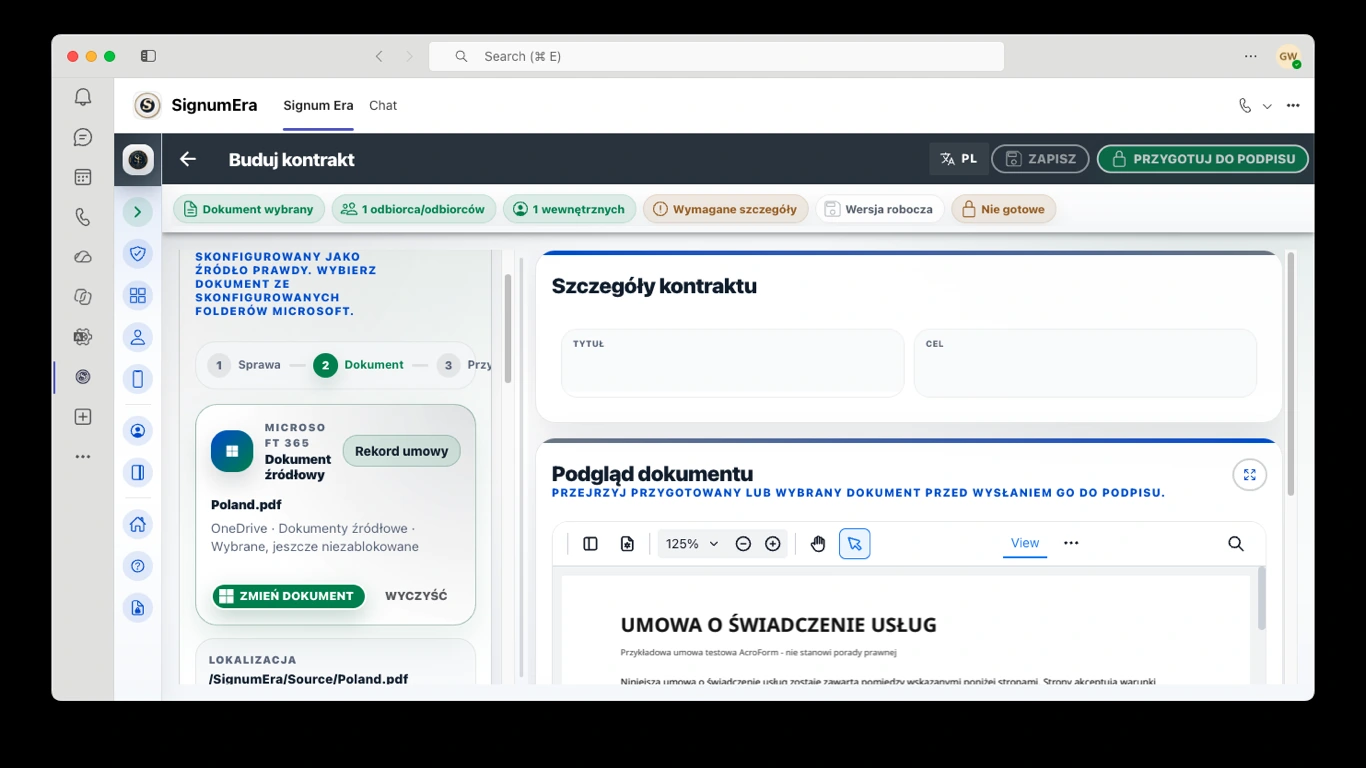
Task: Open Teams Chat from the left rail
Action: point(83,137)
